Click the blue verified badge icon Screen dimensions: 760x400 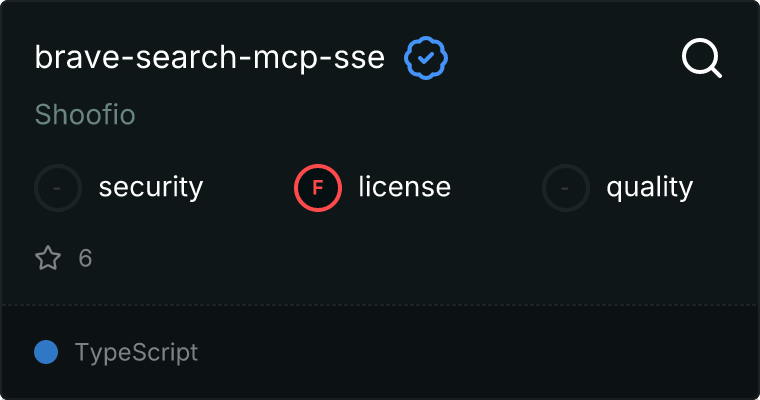point(426,58)
